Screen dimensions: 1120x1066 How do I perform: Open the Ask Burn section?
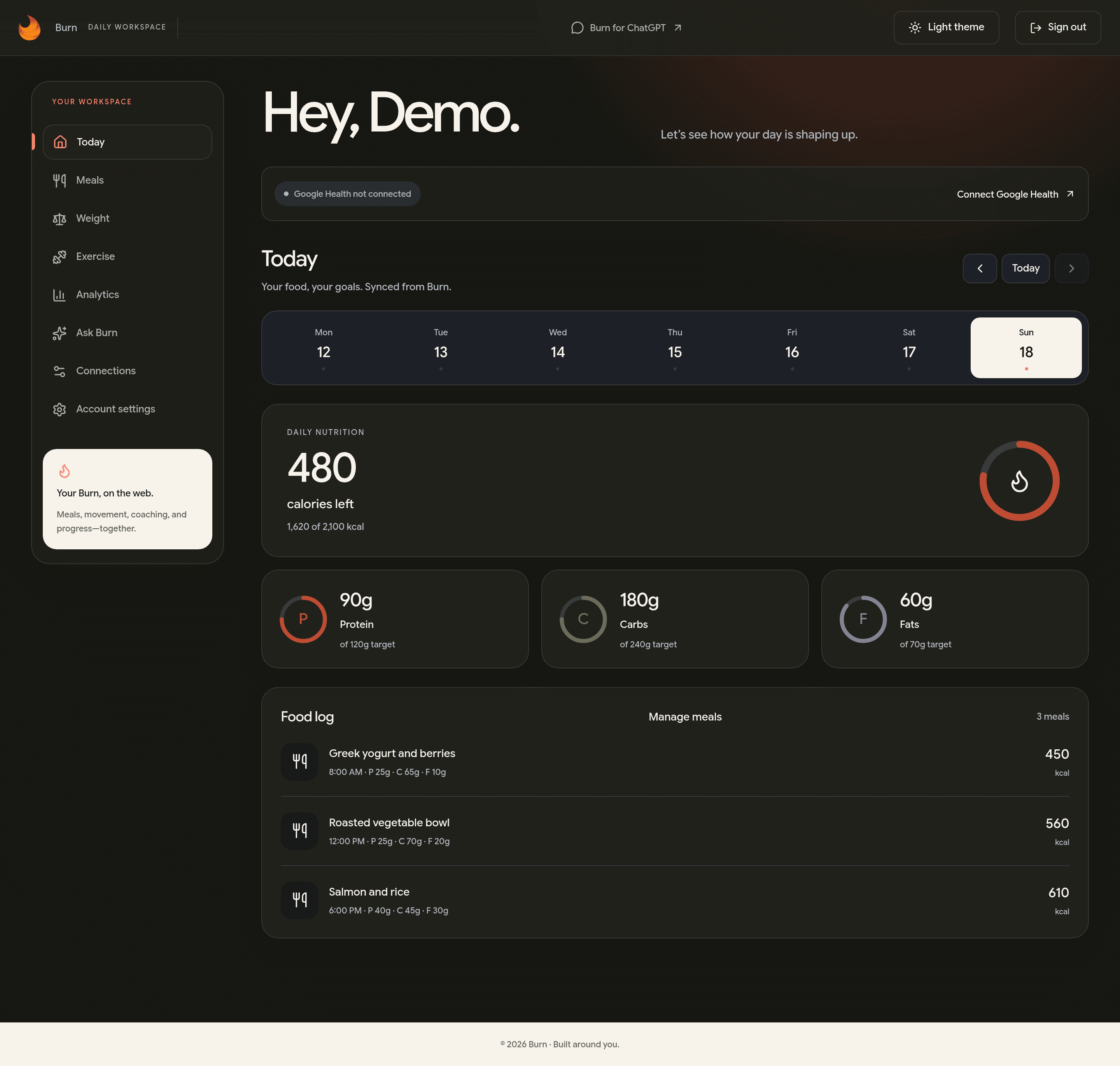coord(127,332)
